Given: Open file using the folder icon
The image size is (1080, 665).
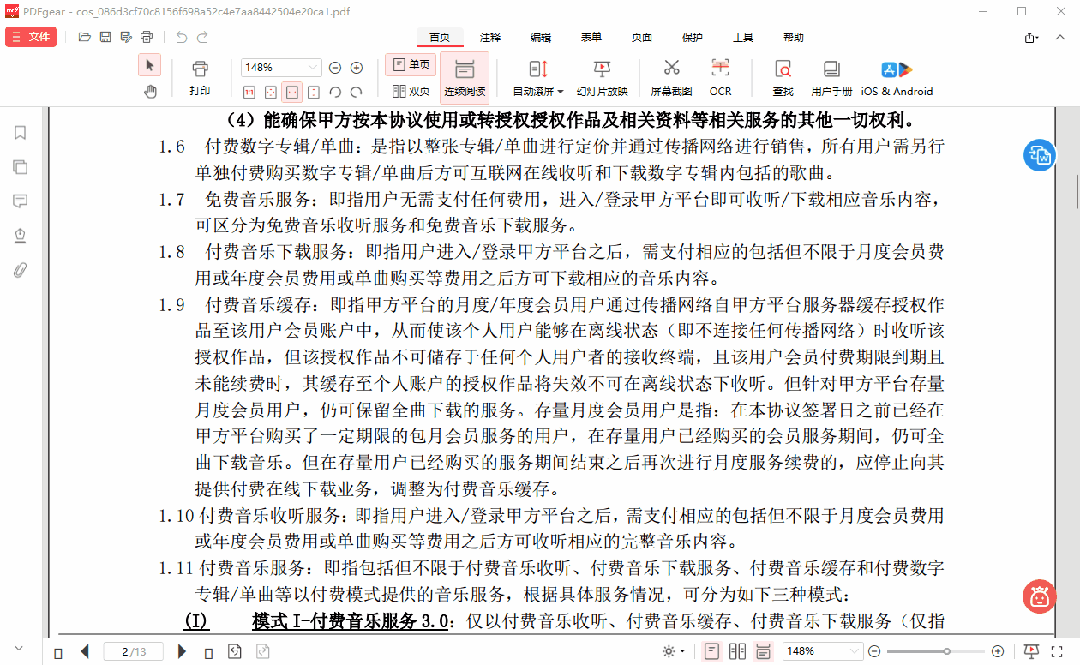Looking at the screenshot, I should coord(85,37).
